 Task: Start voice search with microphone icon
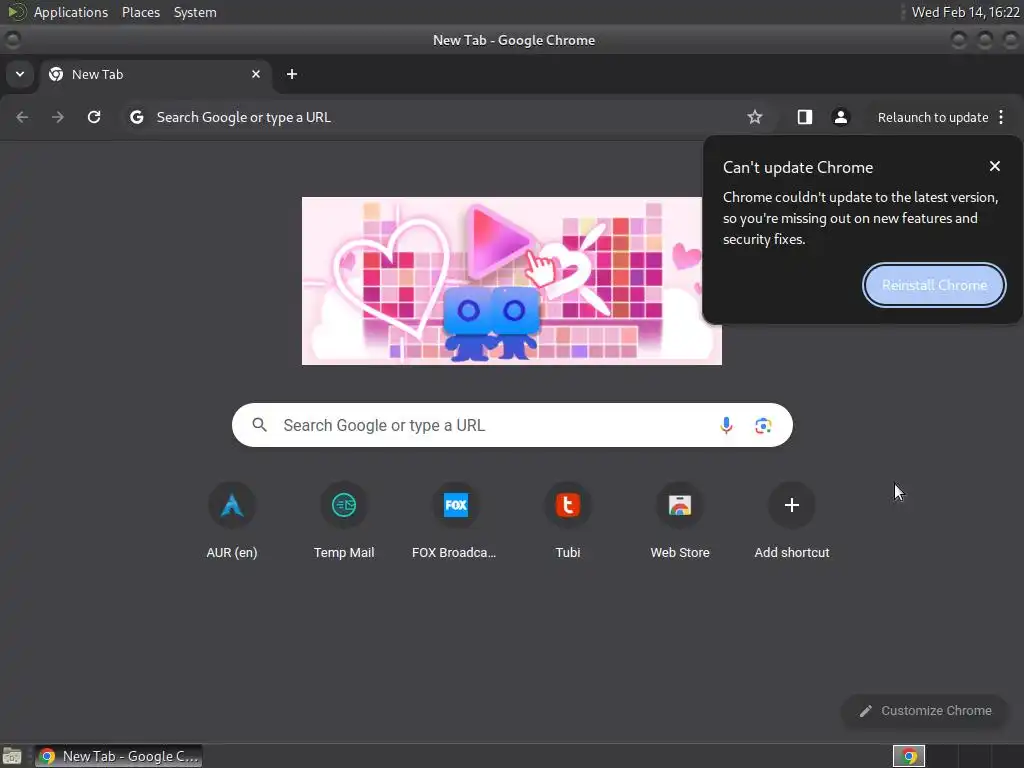(x=726, y=426)
